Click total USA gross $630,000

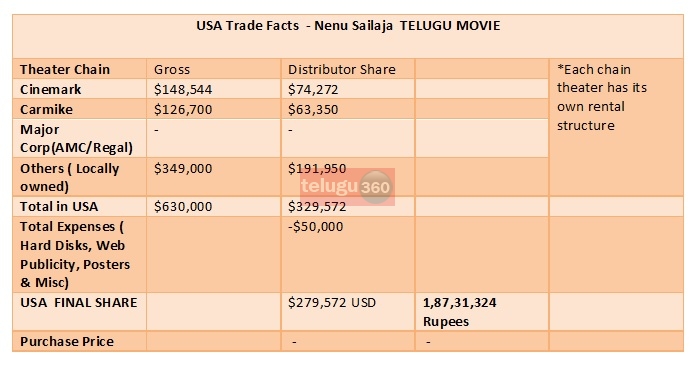point(183,206)
